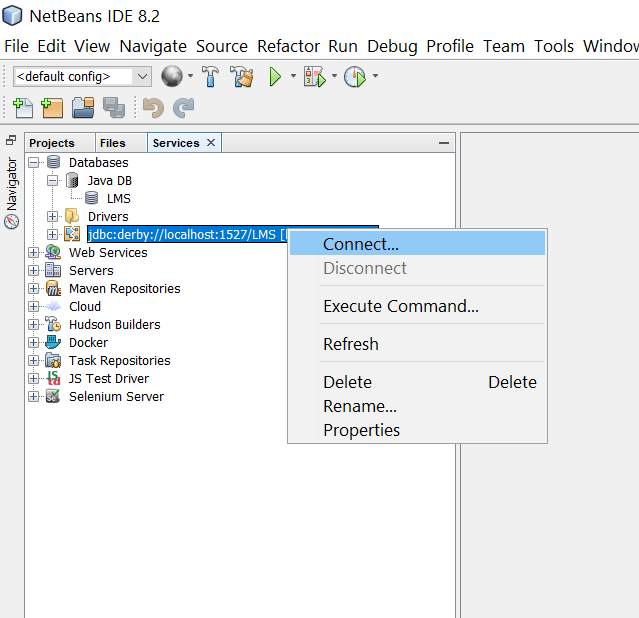Open the Navigator side panel
The image size is (639, 618).
point(11,193)
